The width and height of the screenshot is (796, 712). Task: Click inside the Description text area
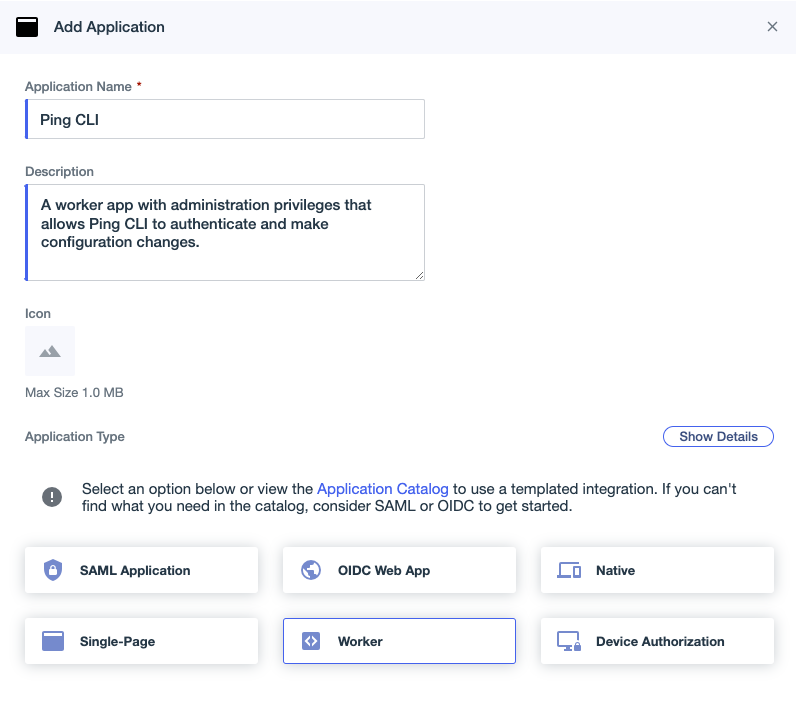[x=225, y=232]
